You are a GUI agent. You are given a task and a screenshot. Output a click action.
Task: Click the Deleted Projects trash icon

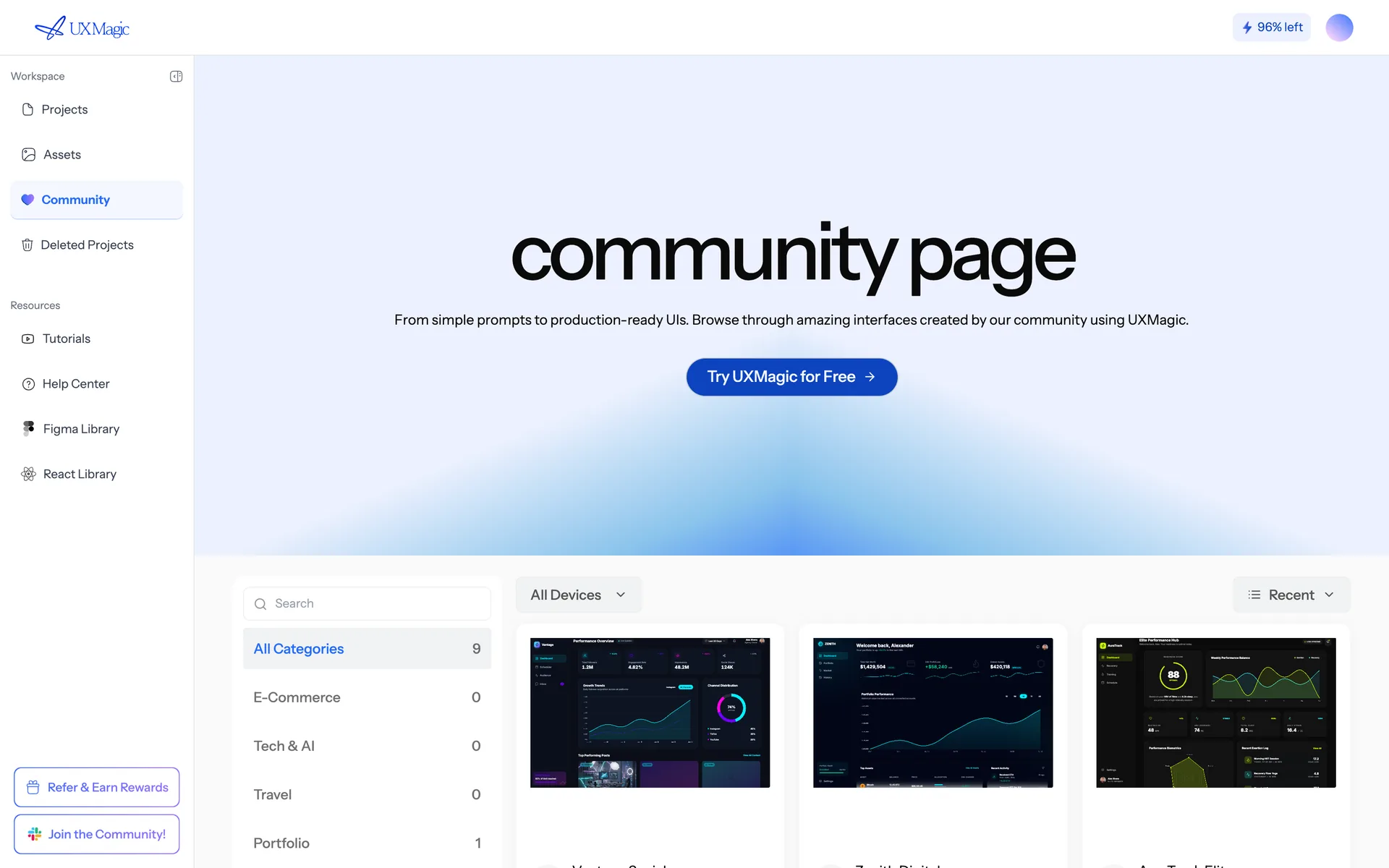point(27,245)
